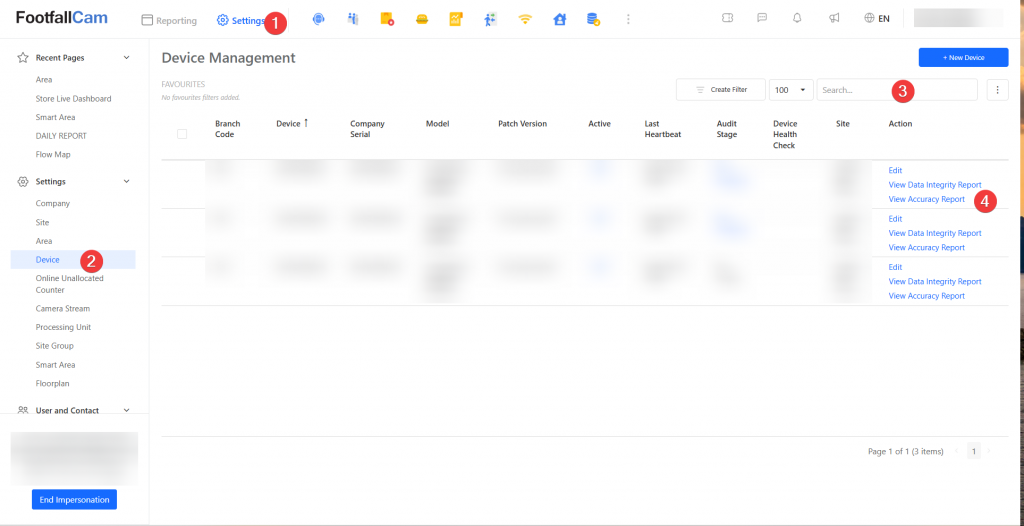
Task: Expand the User and Contact section
Action: tap(127, 410)
